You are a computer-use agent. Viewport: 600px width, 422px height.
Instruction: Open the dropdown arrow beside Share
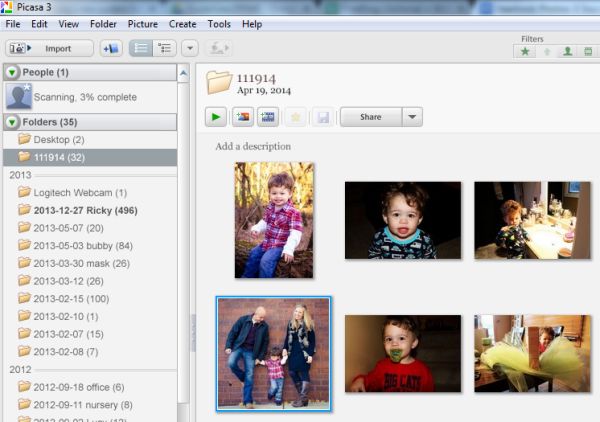pyautogui.click(x=412, y=117)
